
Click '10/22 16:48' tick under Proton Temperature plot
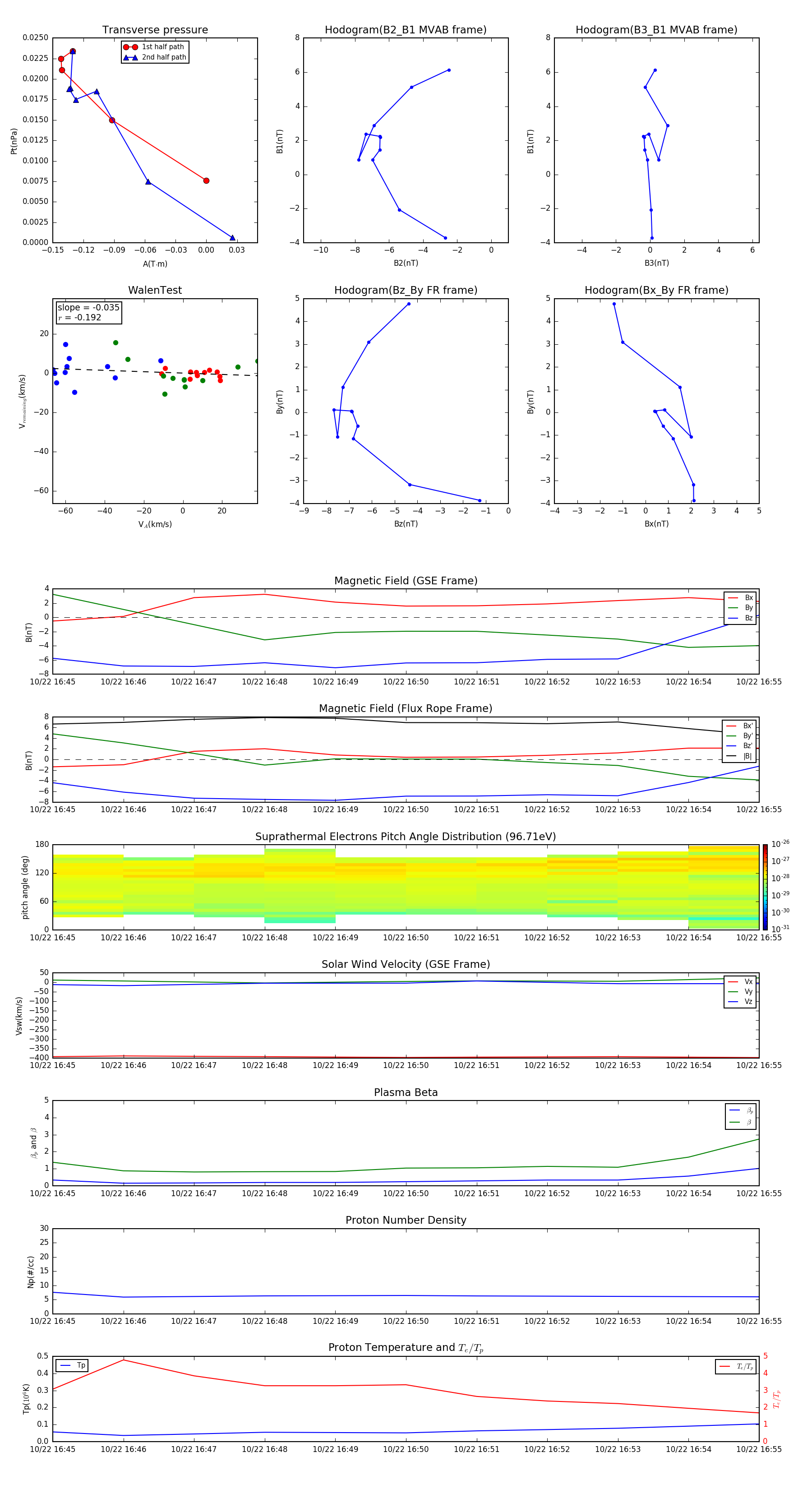(x=265, y=1449)
